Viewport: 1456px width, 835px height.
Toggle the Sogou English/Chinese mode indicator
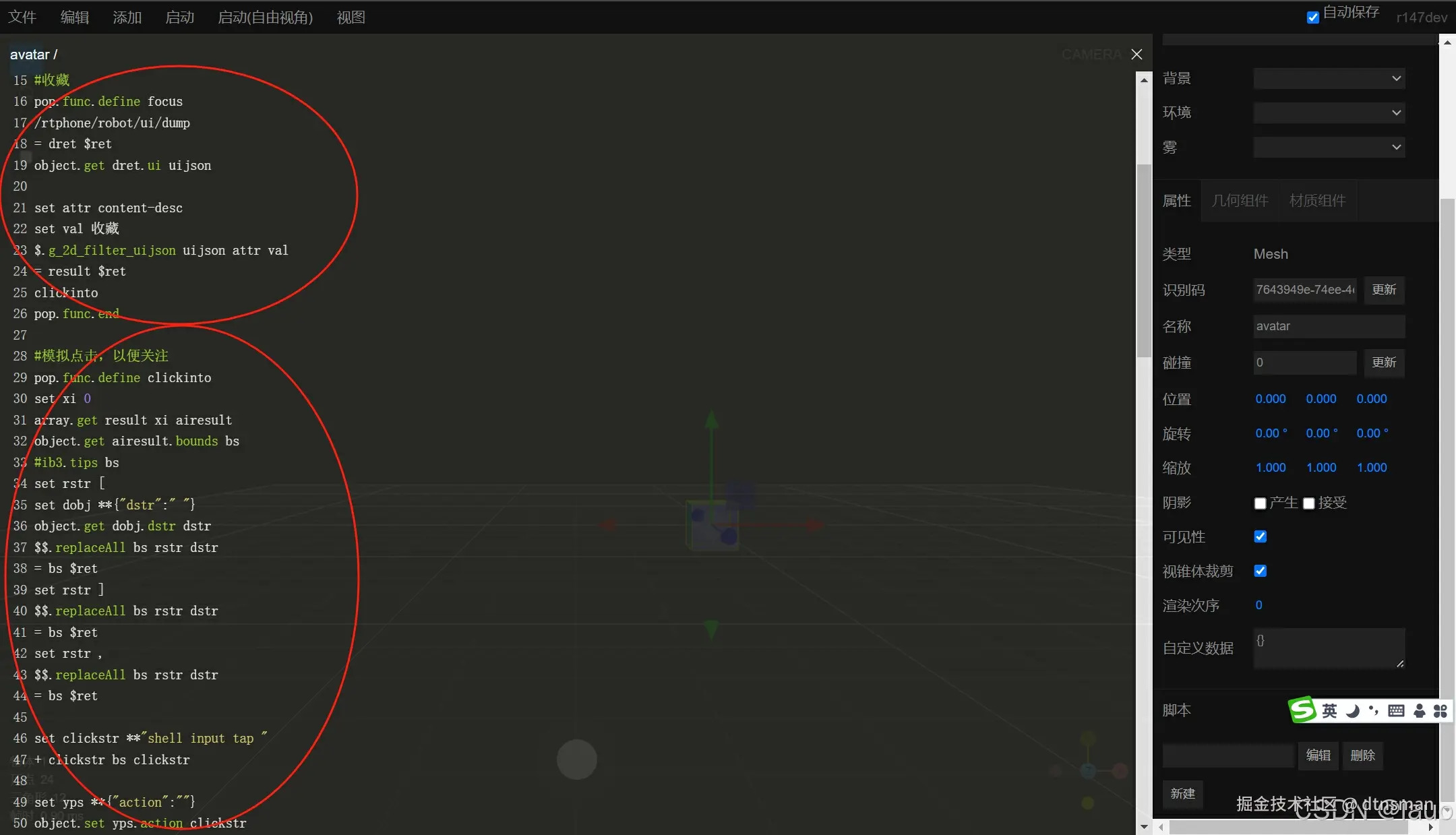pyautogui.click(x=1329, y=711)
